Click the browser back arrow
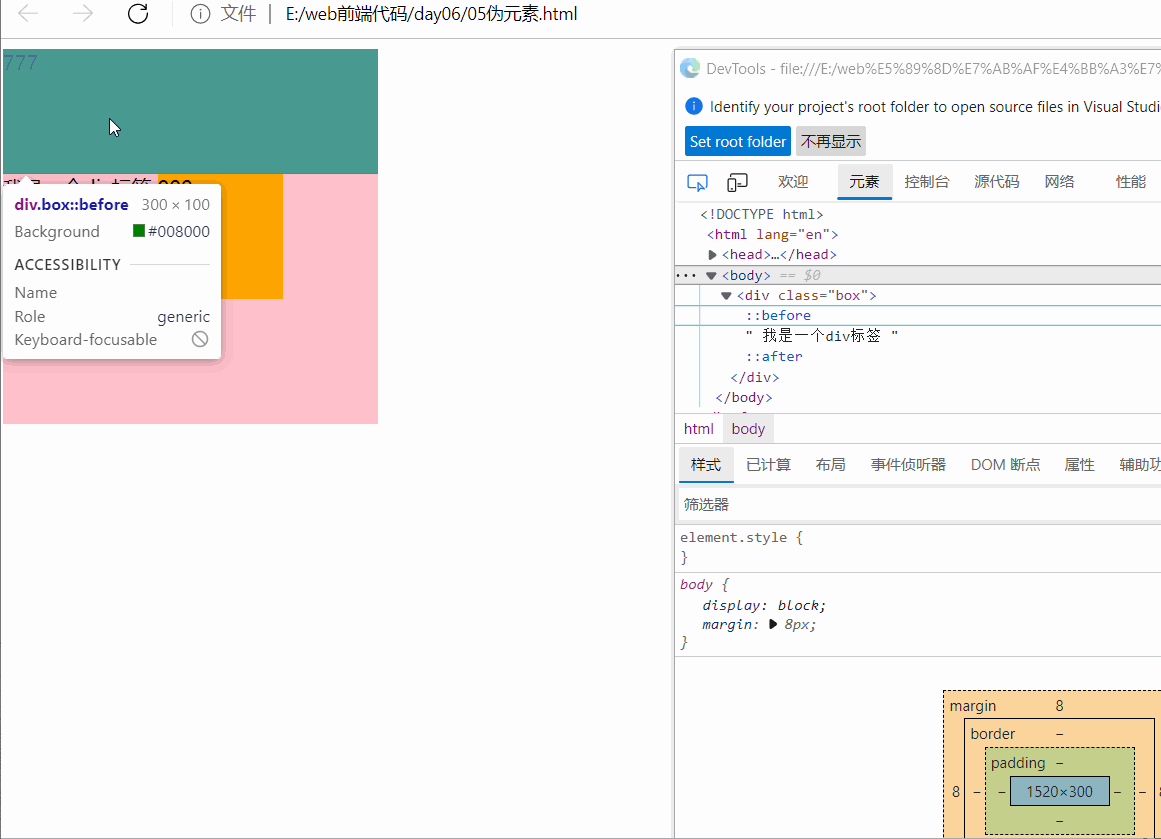 click(x=28, y=13)
